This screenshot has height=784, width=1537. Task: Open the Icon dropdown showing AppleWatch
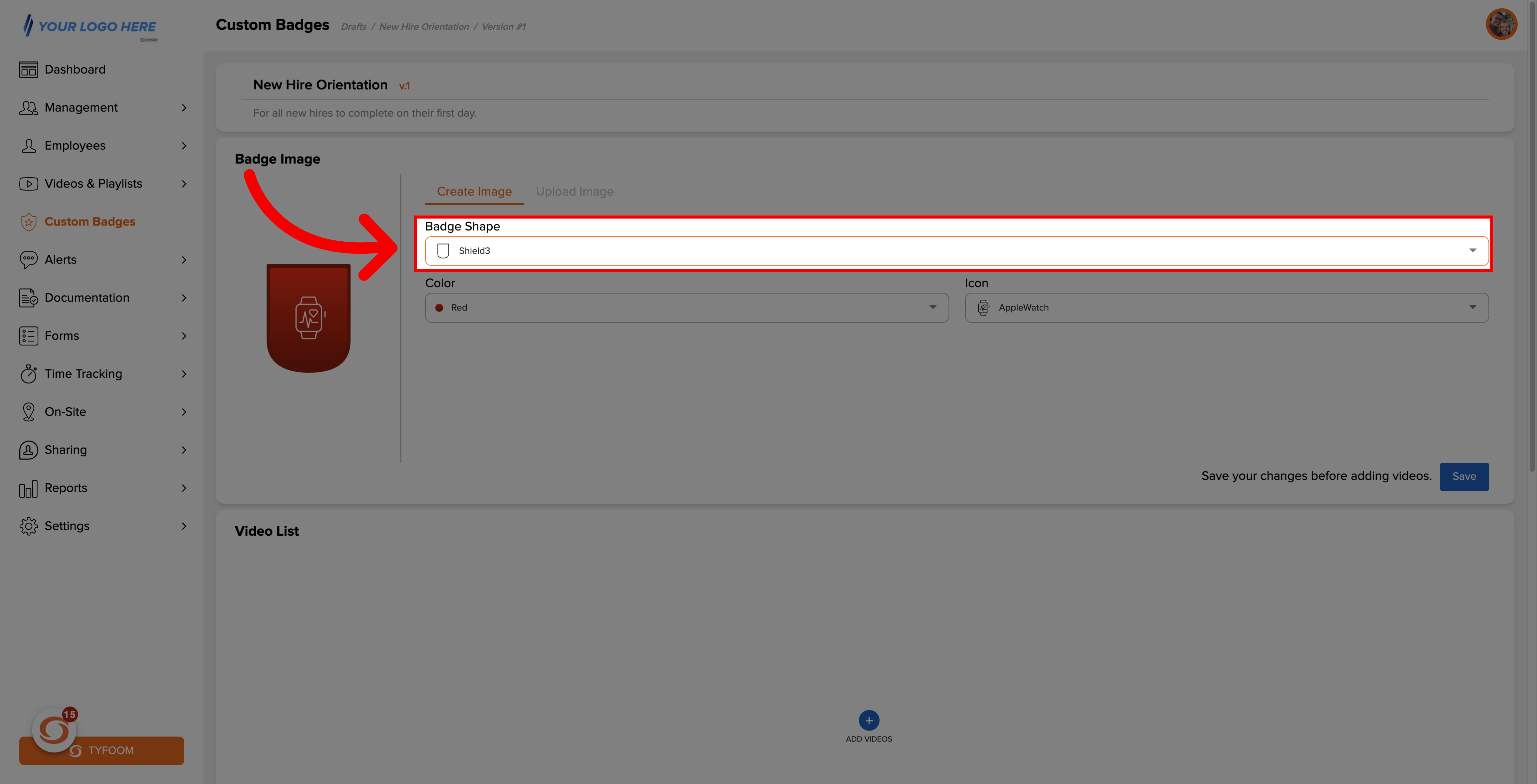point(1226,308)
